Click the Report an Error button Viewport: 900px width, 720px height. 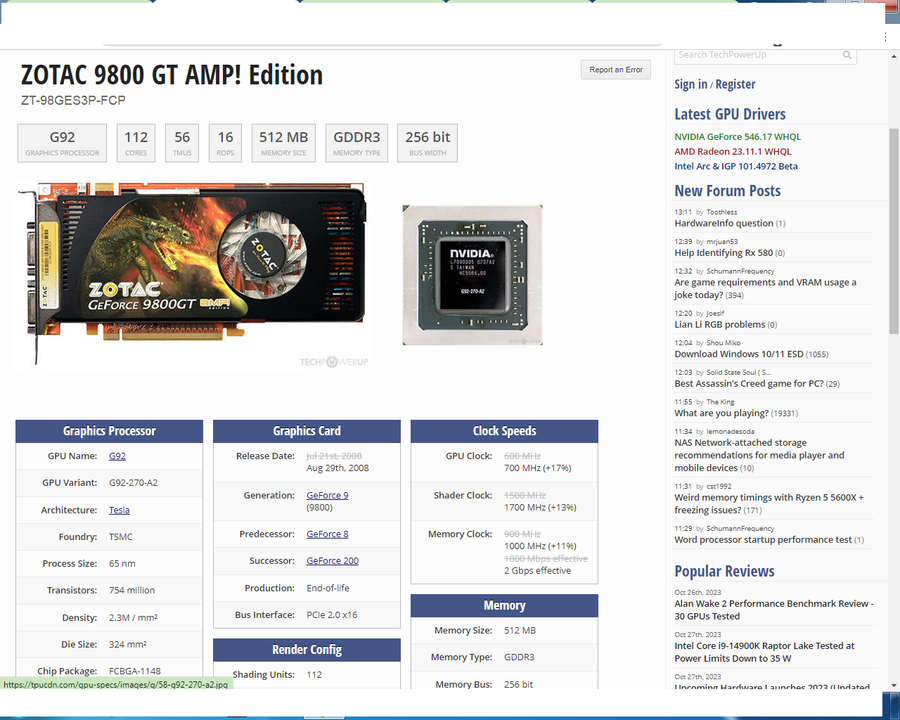click(616, 69)
